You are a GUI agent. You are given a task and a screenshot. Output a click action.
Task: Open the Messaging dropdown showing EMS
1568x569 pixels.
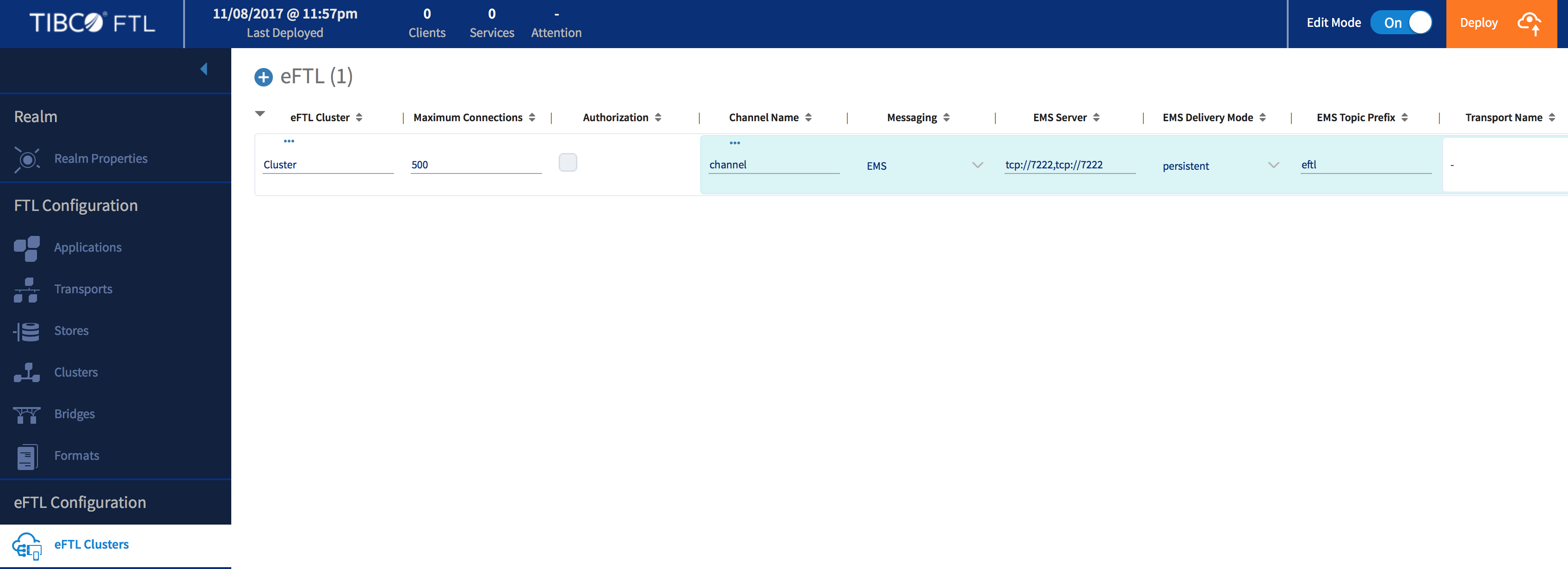(977, 165)
